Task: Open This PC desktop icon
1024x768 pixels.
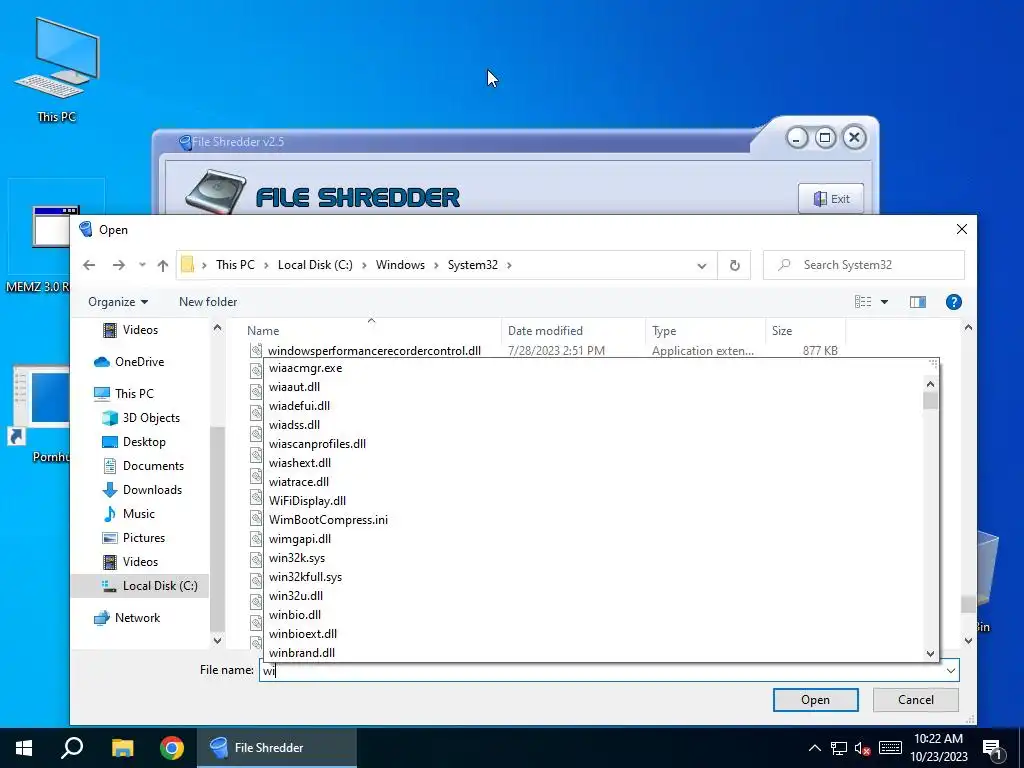Action: click(57, 71)
